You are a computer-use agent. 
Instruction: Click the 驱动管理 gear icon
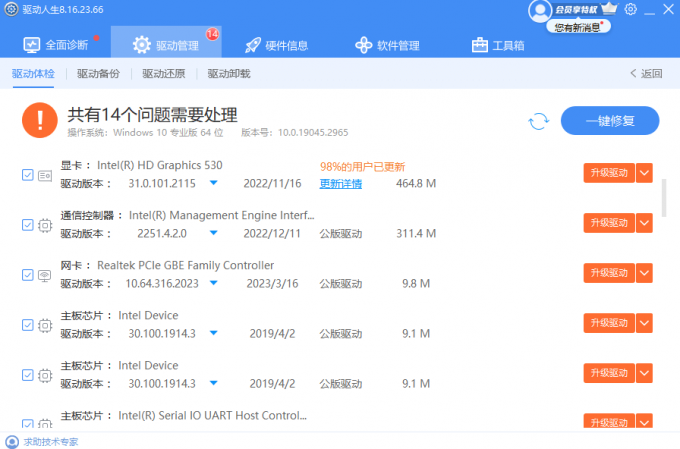click(142, 45)
